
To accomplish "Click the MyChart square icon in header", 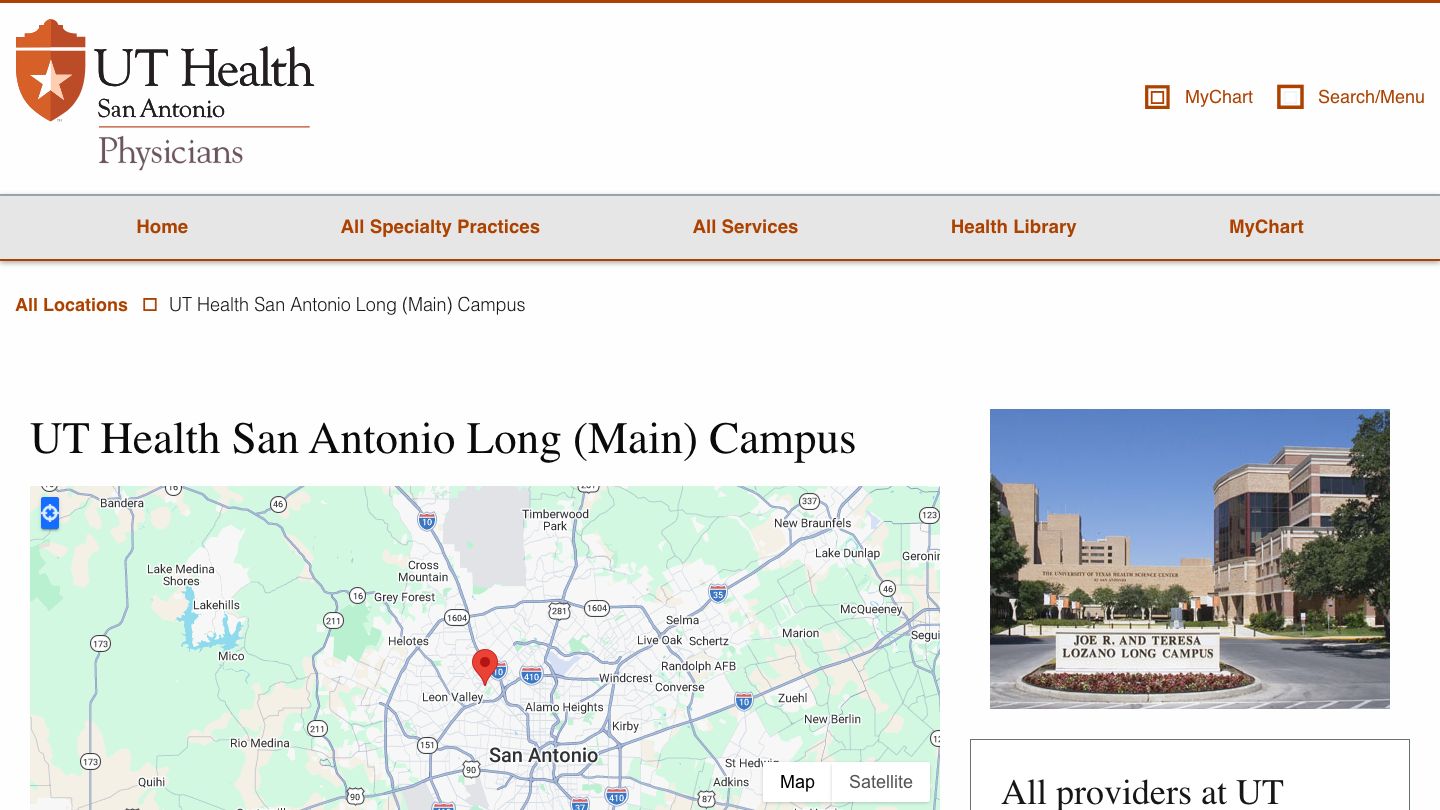I will (x=1156, y=97).
